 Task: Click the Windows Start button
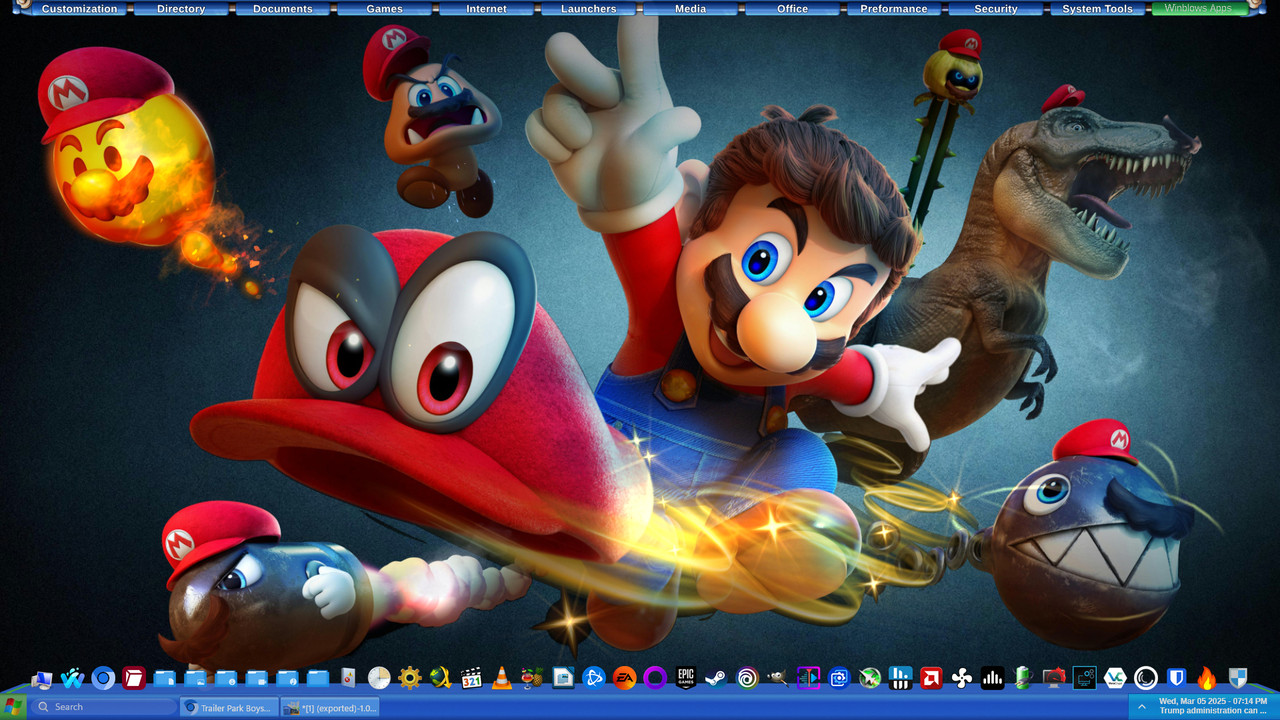(14, 707)
